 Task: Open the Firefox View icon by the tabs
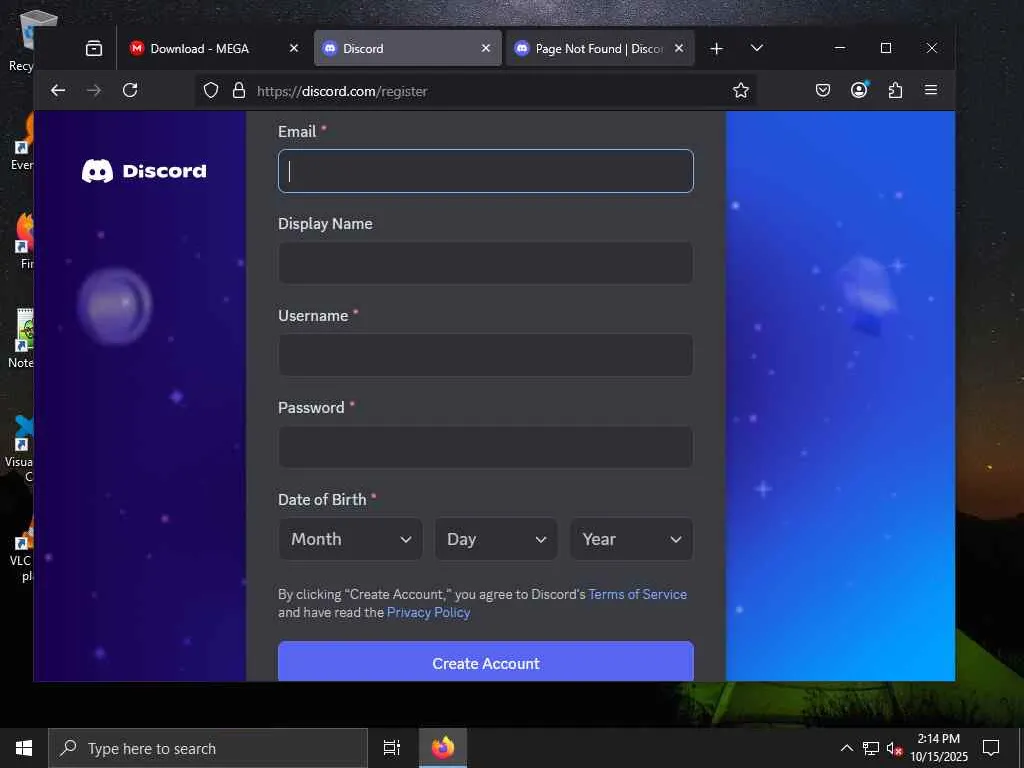(x=94, y=48)
